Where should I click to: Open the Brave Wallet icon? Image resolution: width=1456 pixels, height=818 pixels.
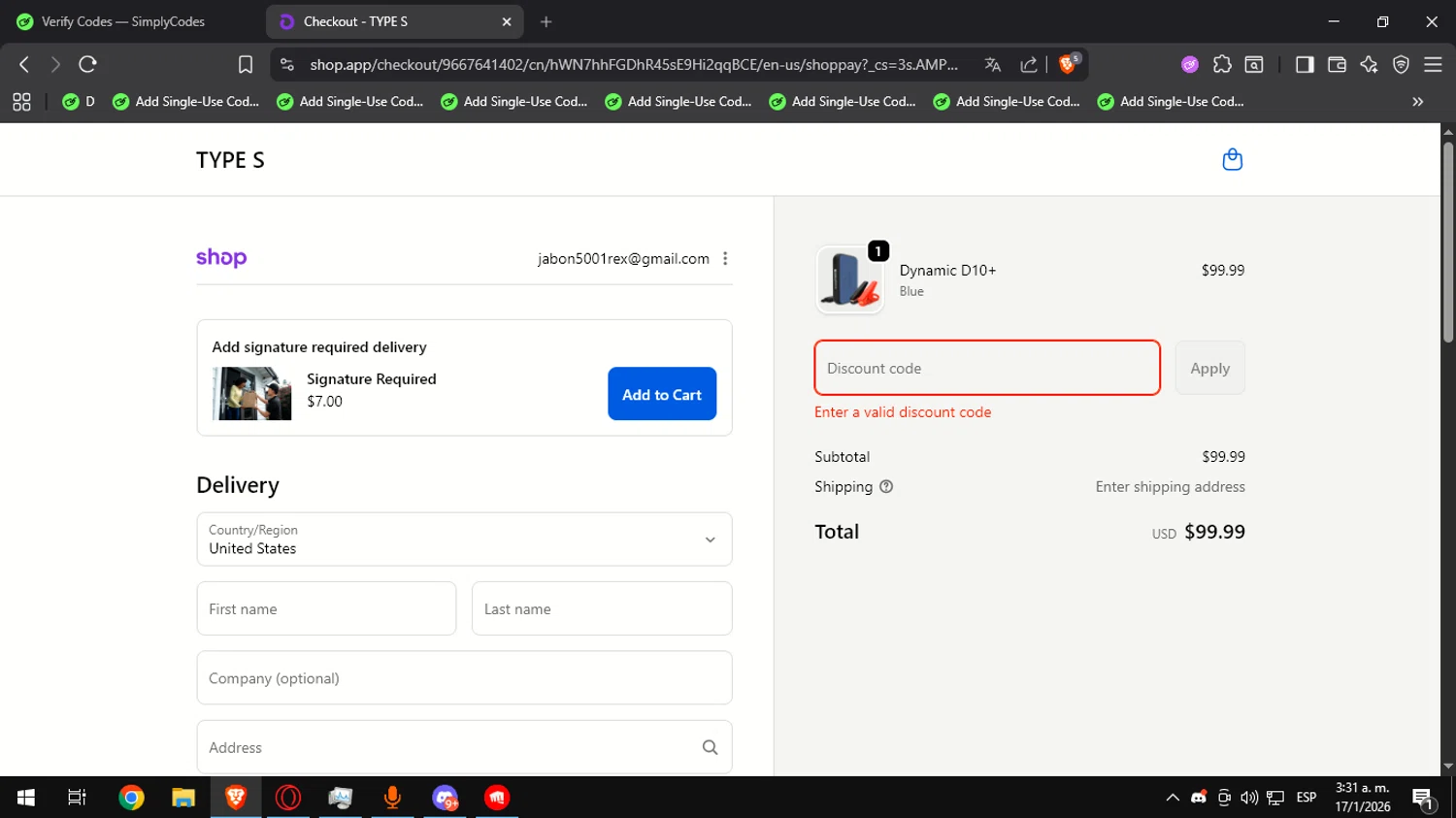(x=1337, y=64)
